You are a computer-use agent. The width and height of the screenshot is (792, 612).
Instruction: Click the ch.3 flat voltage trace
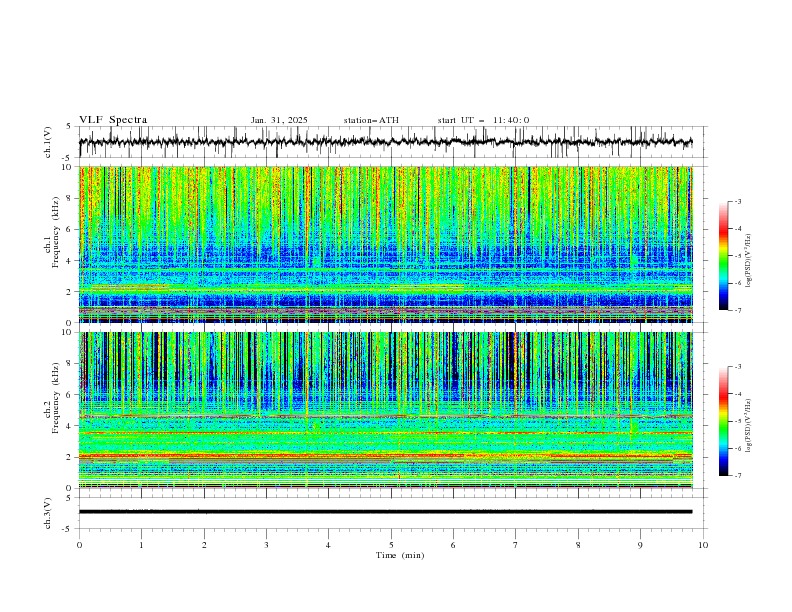(385, 512)
